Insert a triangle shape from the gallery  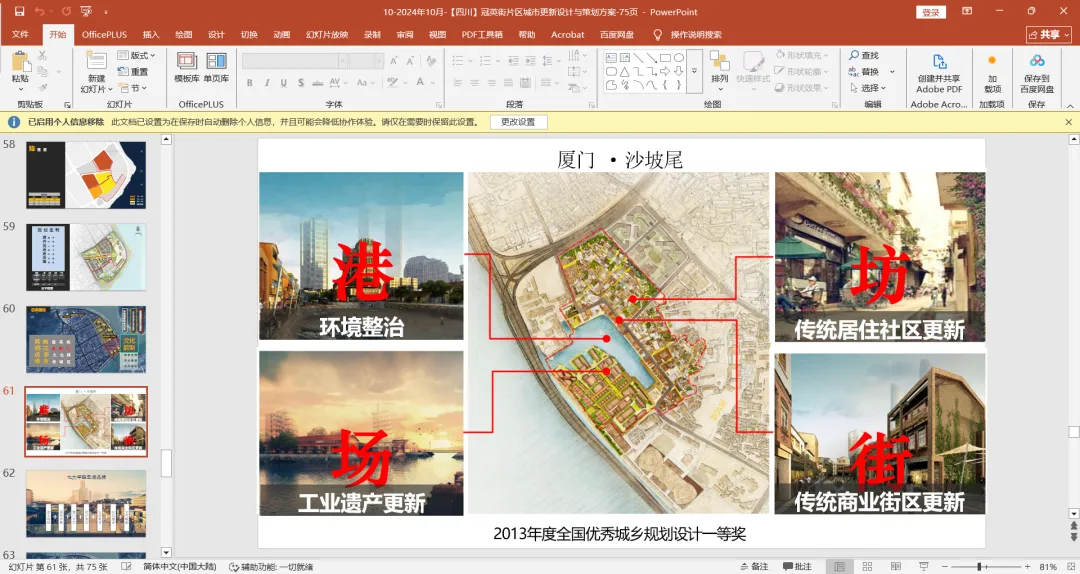point(625,71)
